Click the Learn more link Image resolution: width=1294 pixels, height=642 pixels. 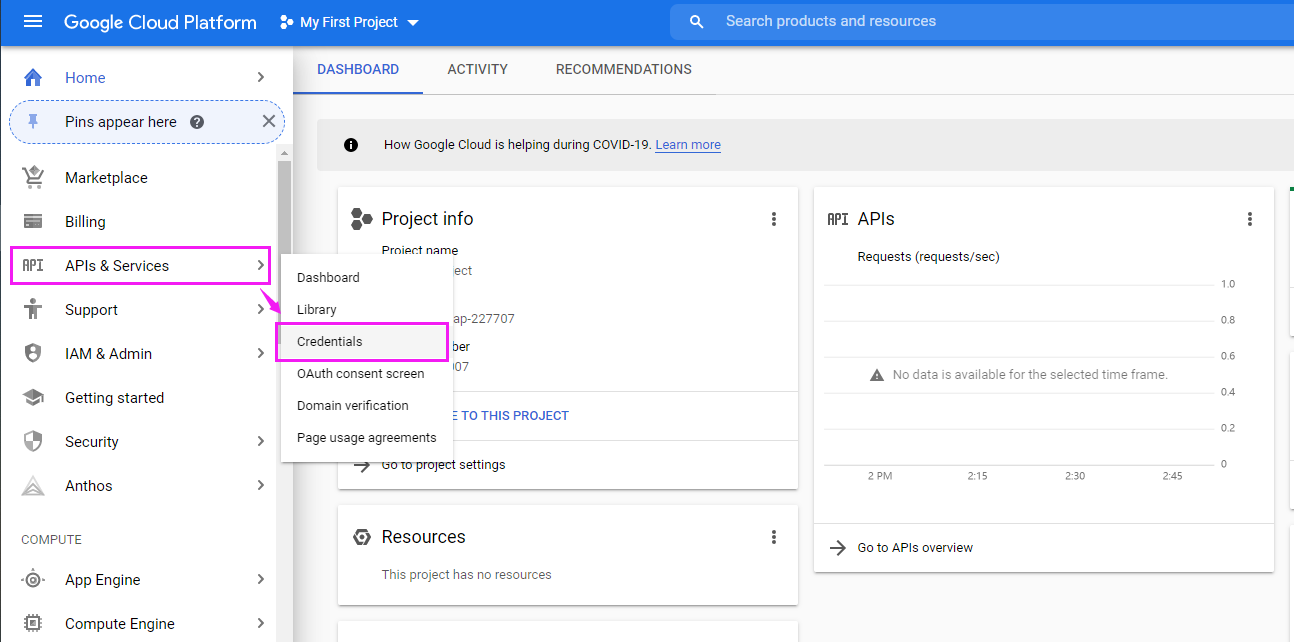pyautogui.click(x=688, y=145)
